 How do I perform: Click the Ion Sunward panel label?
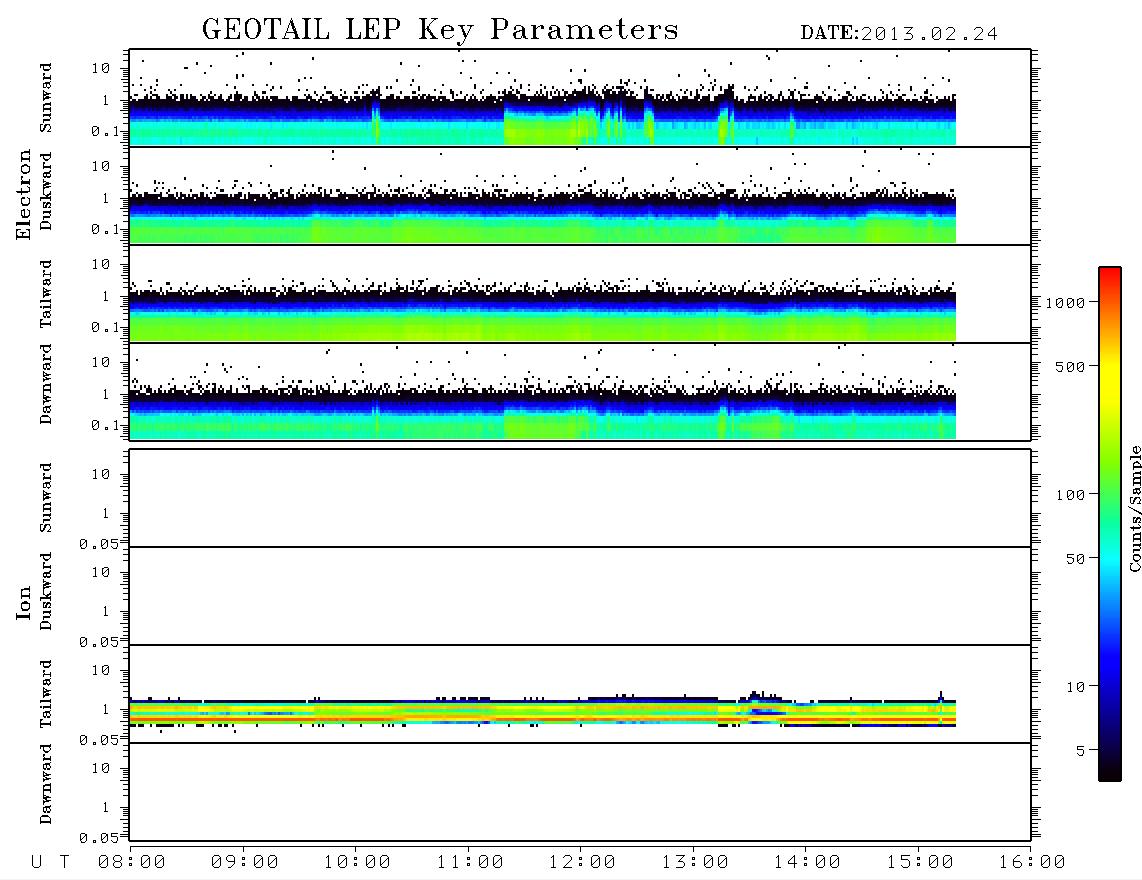pyautogui.click(x=46, y=497)
